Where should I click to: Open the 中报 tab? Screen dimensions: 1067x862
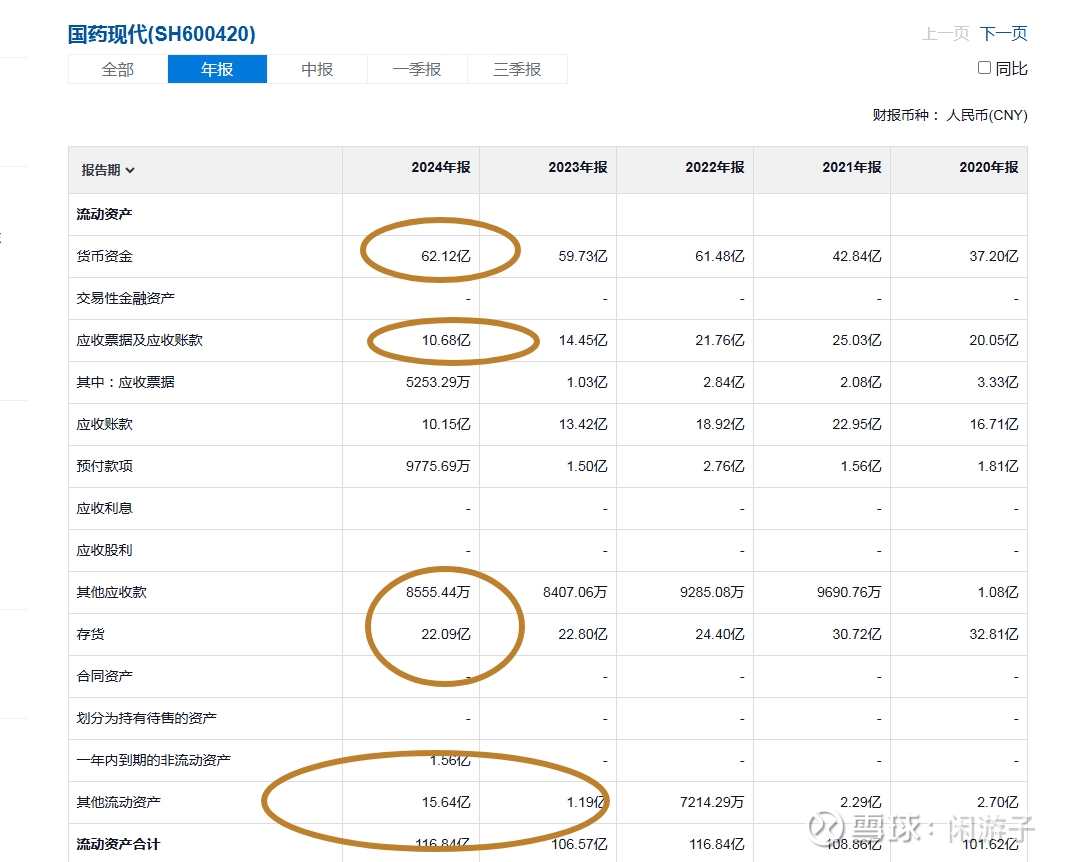317,69
